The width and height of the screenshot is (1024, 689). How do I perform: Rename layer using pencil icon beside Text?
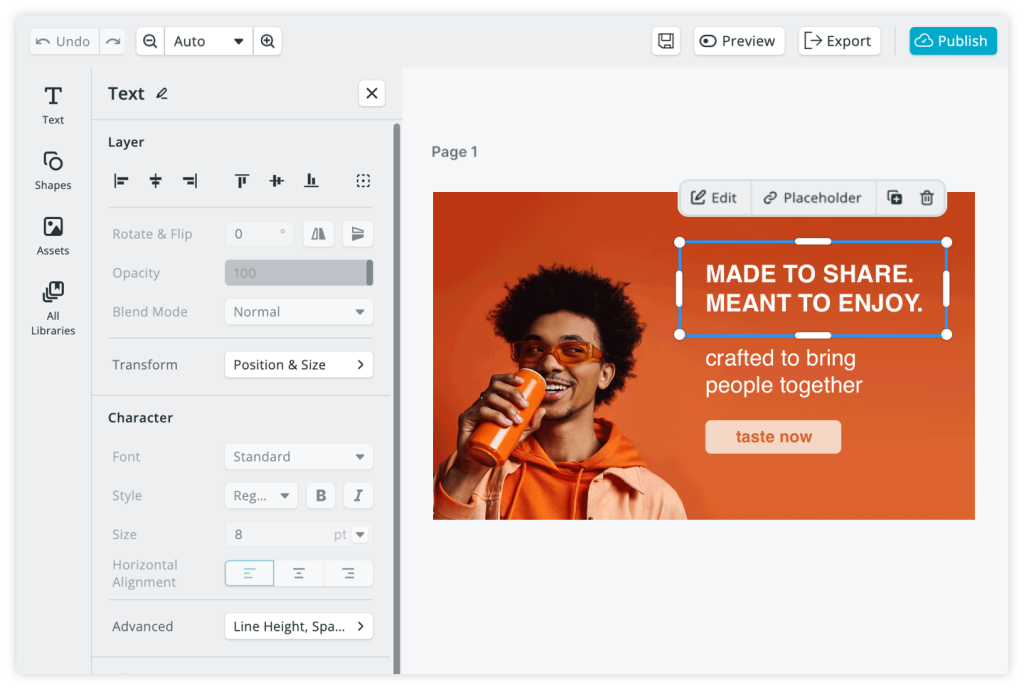(x=162, y=94)
